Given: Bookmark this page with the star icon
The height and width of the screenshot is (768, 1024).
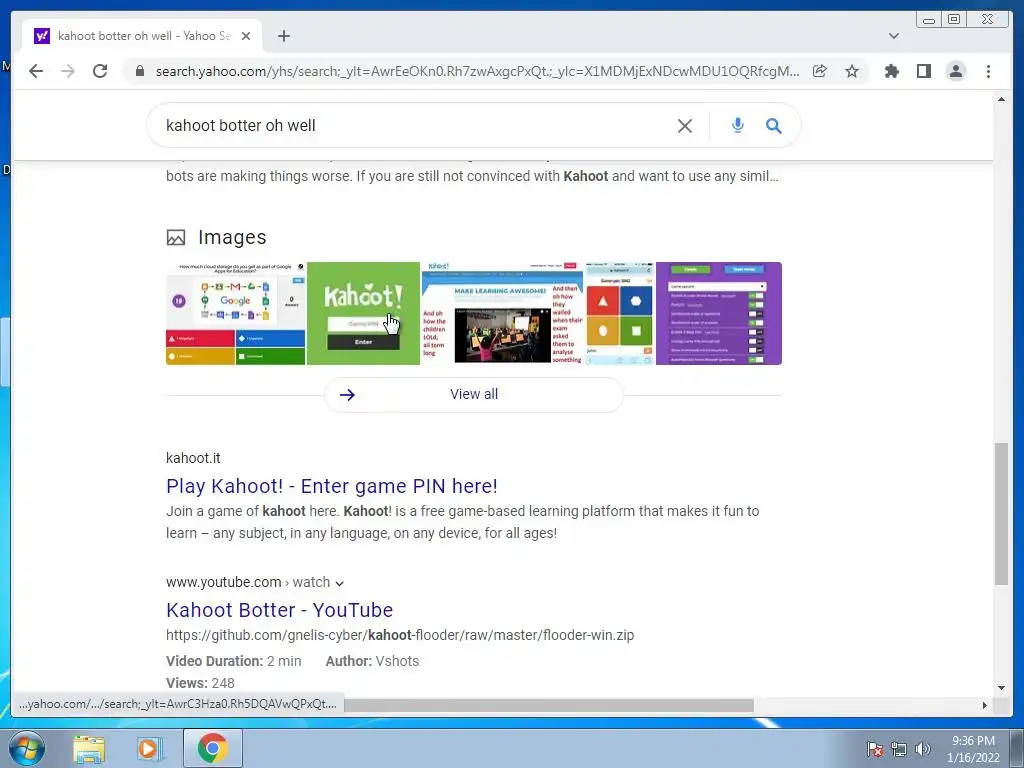Looking at the screenshot, I should [x=852, y=71].
